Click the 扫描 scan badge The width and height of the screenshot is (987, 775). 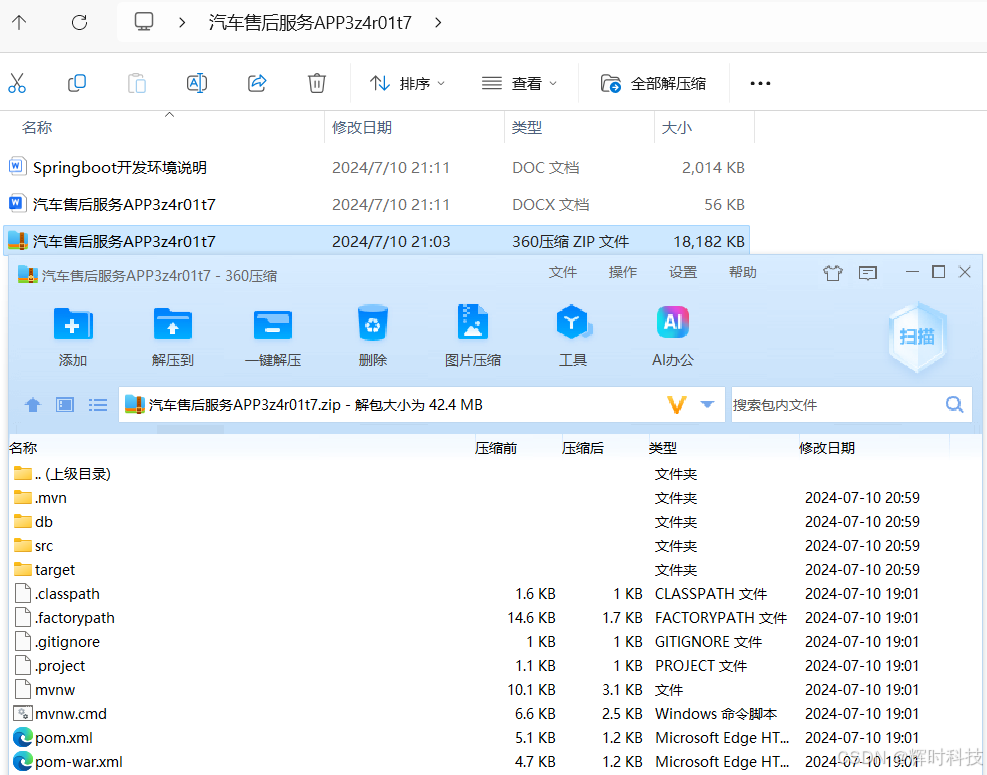click(916, 337)
